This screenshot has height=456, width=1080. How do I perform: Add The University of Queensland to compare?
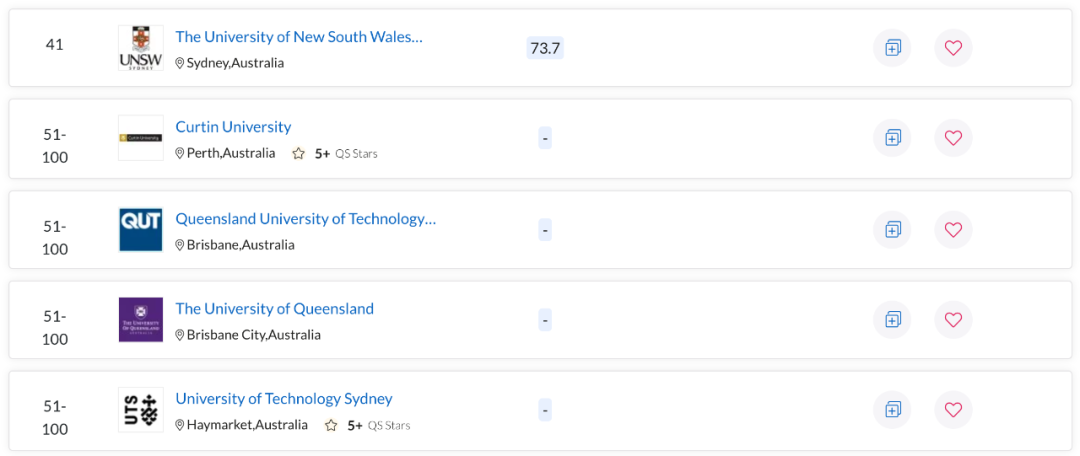pyautogui.click(x=892, y=320)
